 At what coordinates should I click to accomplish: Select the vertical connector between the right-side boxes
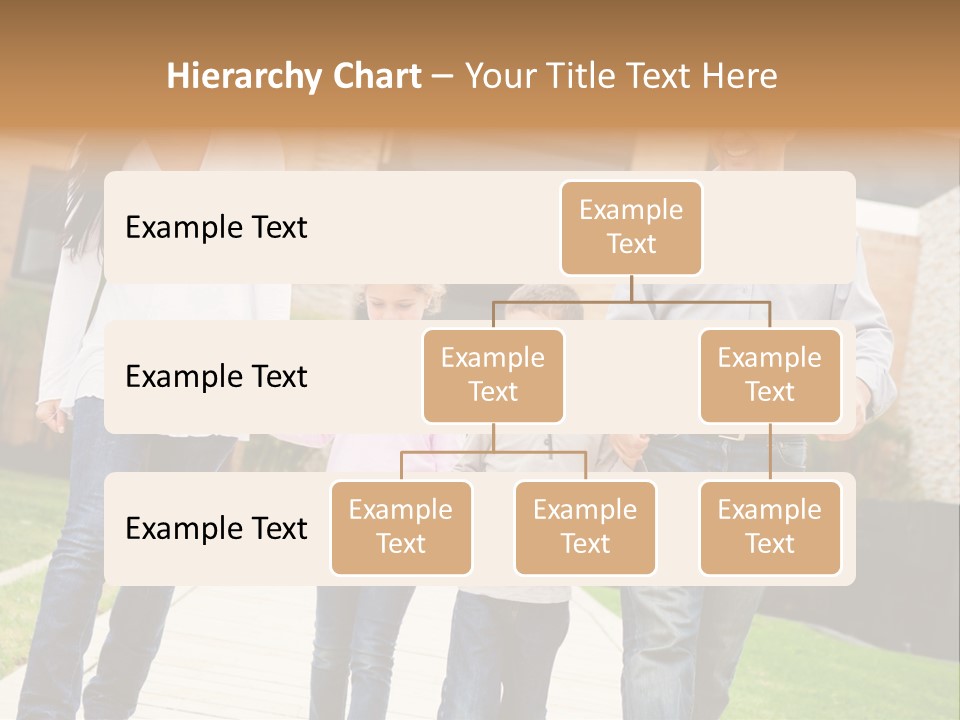click(770, 452)
